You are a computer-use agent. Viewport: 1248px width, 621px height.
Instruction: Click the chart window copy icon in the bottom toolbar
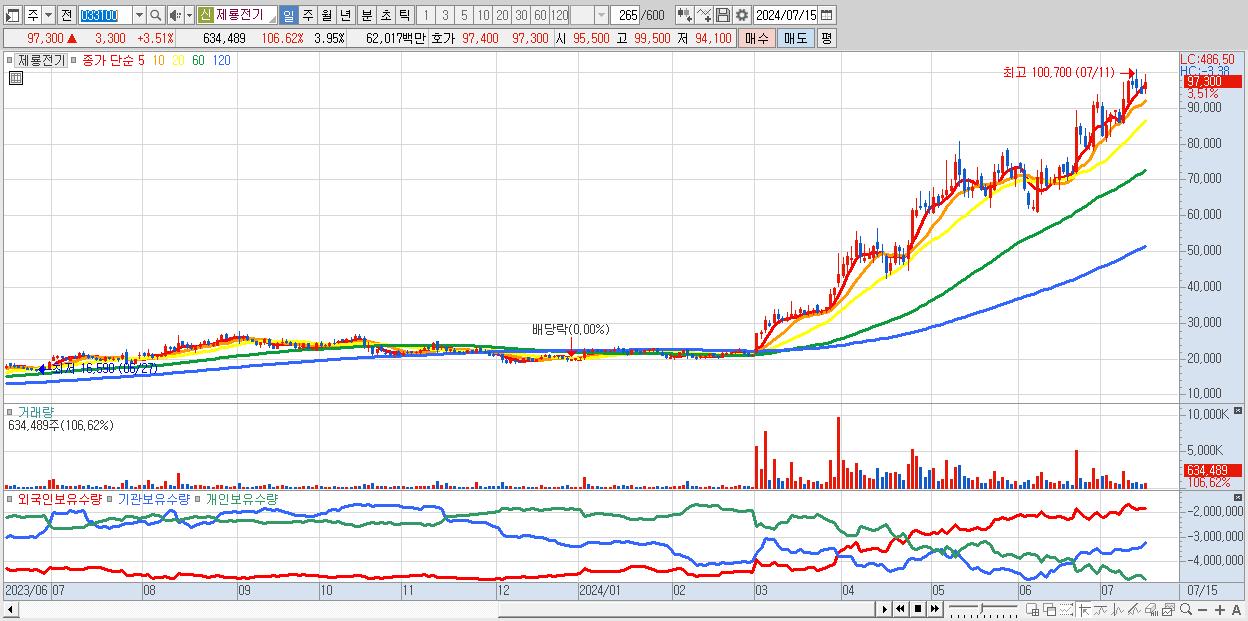1168,610
